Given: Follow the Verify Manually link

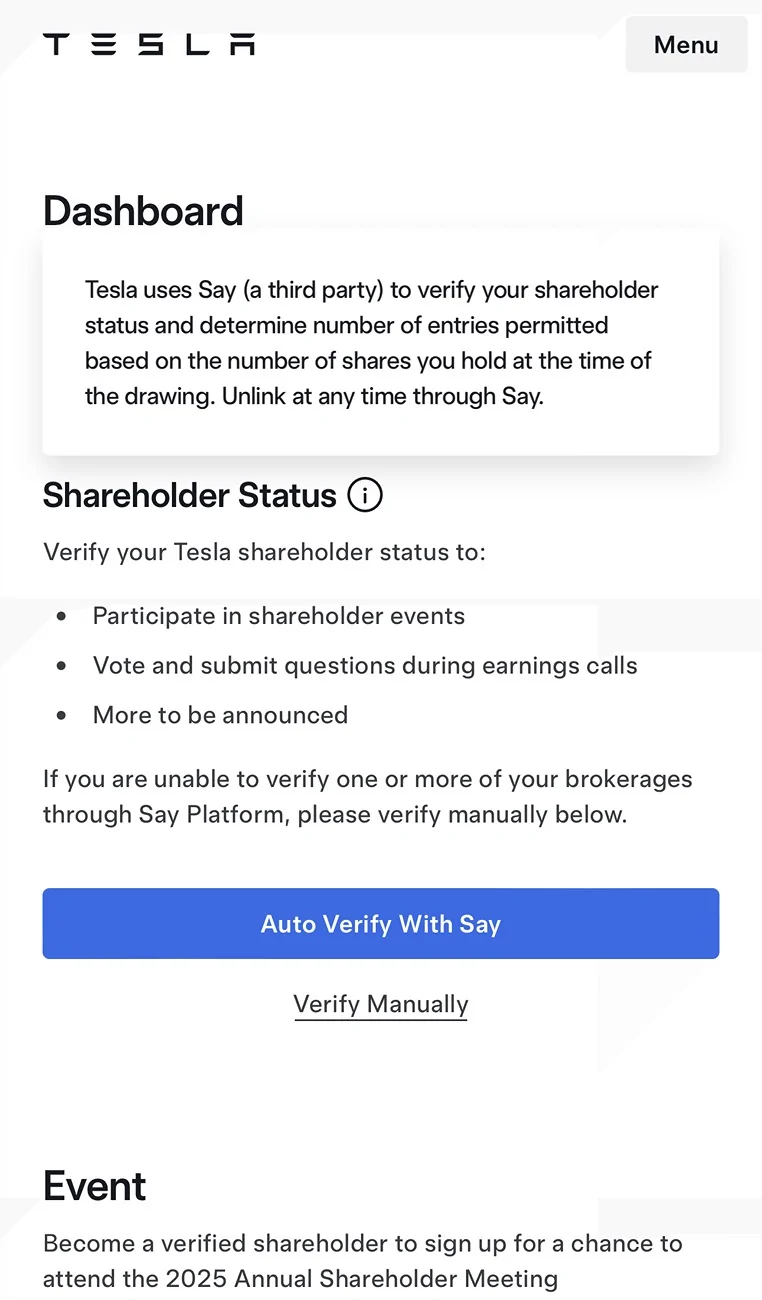Looking at the screenshot, I should click(x=381, y=1004).
